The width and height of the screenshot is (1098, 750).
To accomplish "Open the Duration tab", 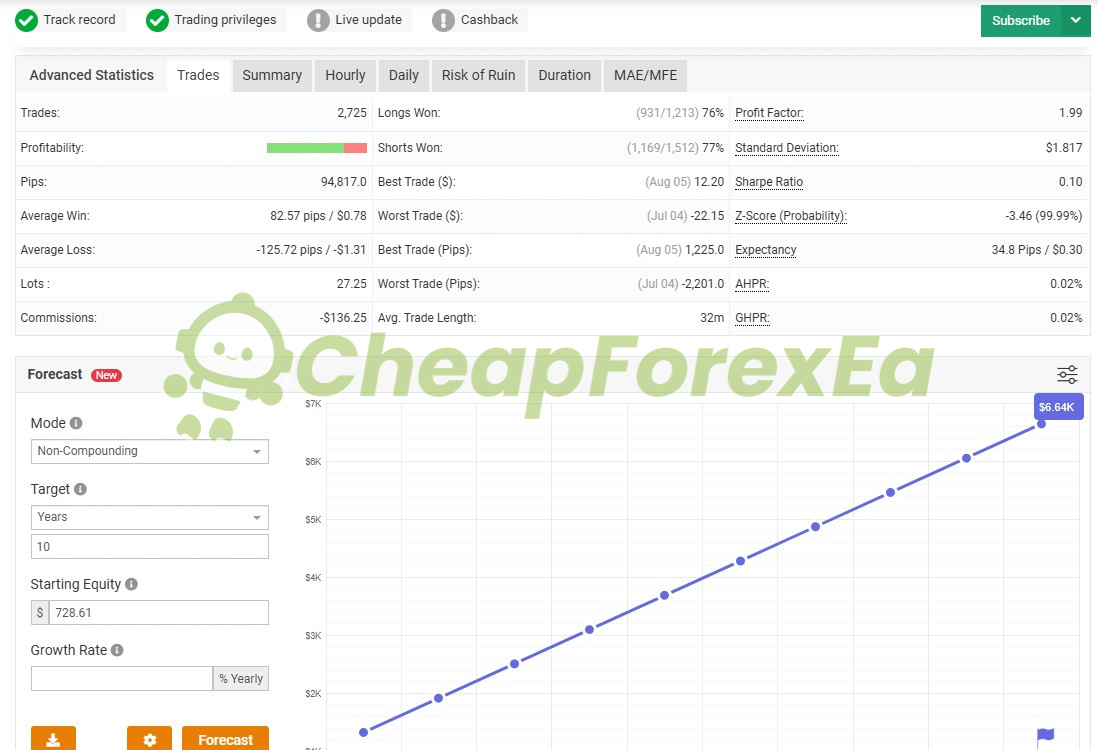I will pos(564,75).
